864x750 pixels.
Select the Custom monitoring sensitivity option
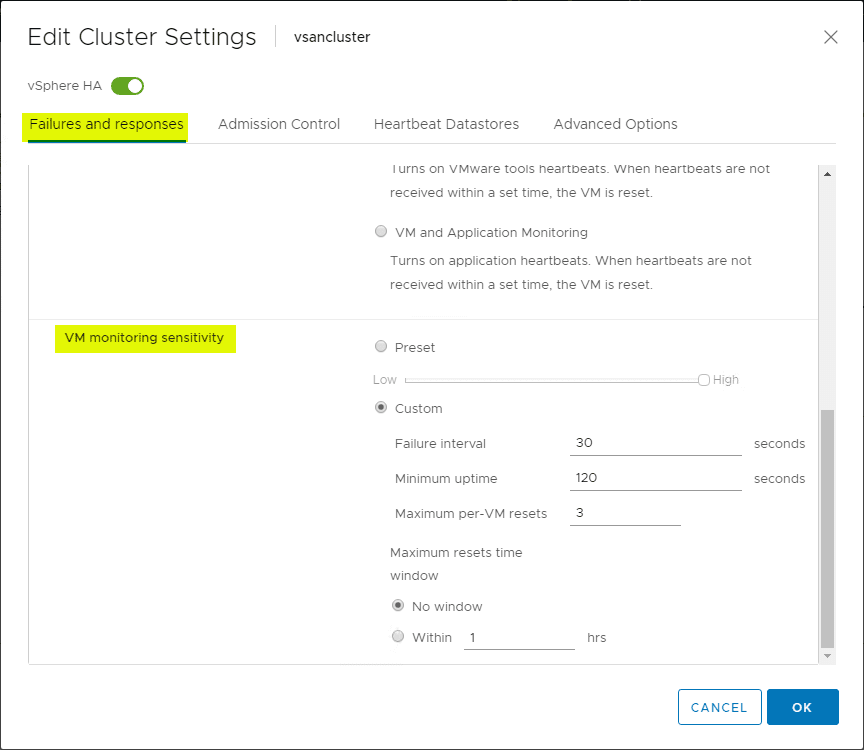[x=381, y=407]
